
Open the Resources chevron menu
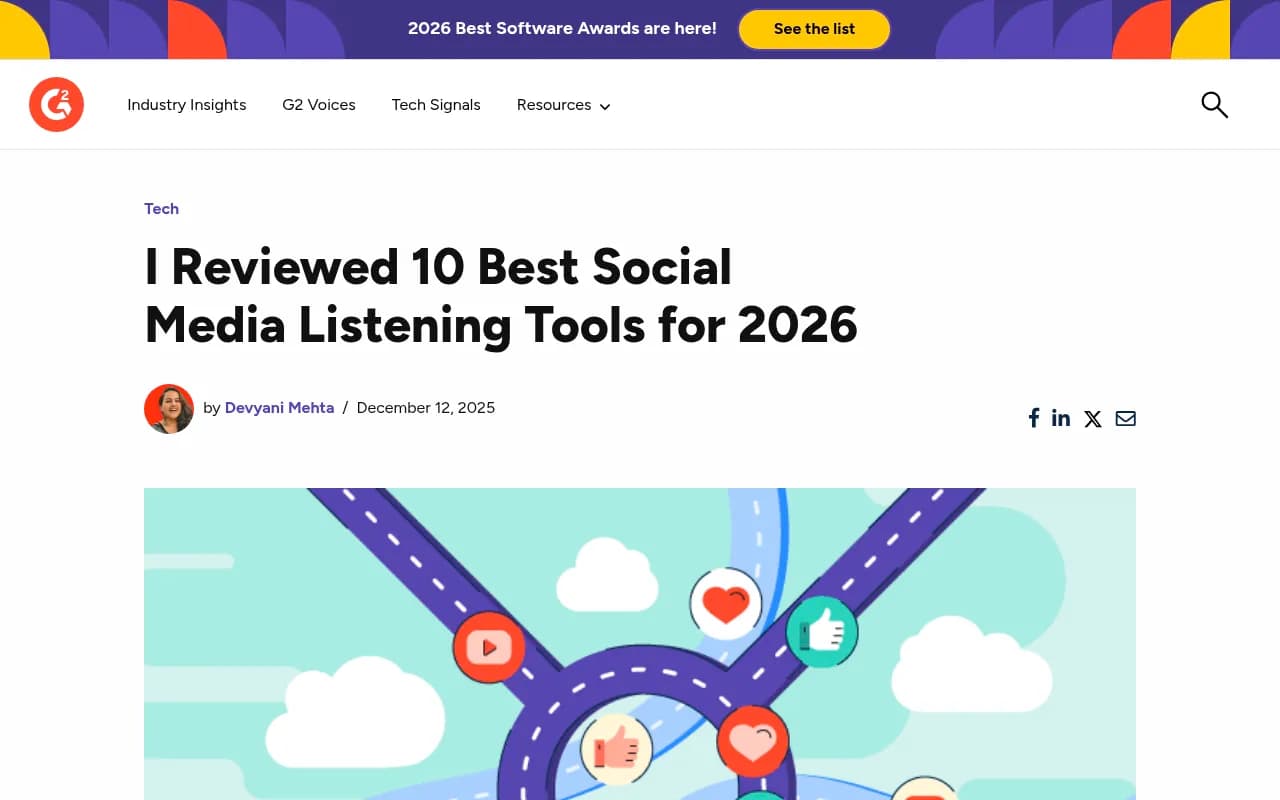604,106
